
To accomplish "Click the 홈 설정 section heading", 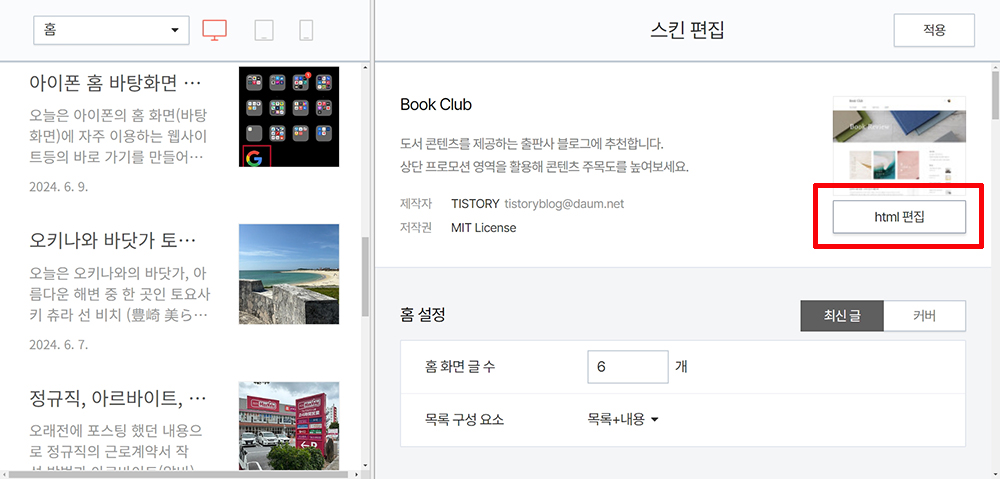I will 422,314.
